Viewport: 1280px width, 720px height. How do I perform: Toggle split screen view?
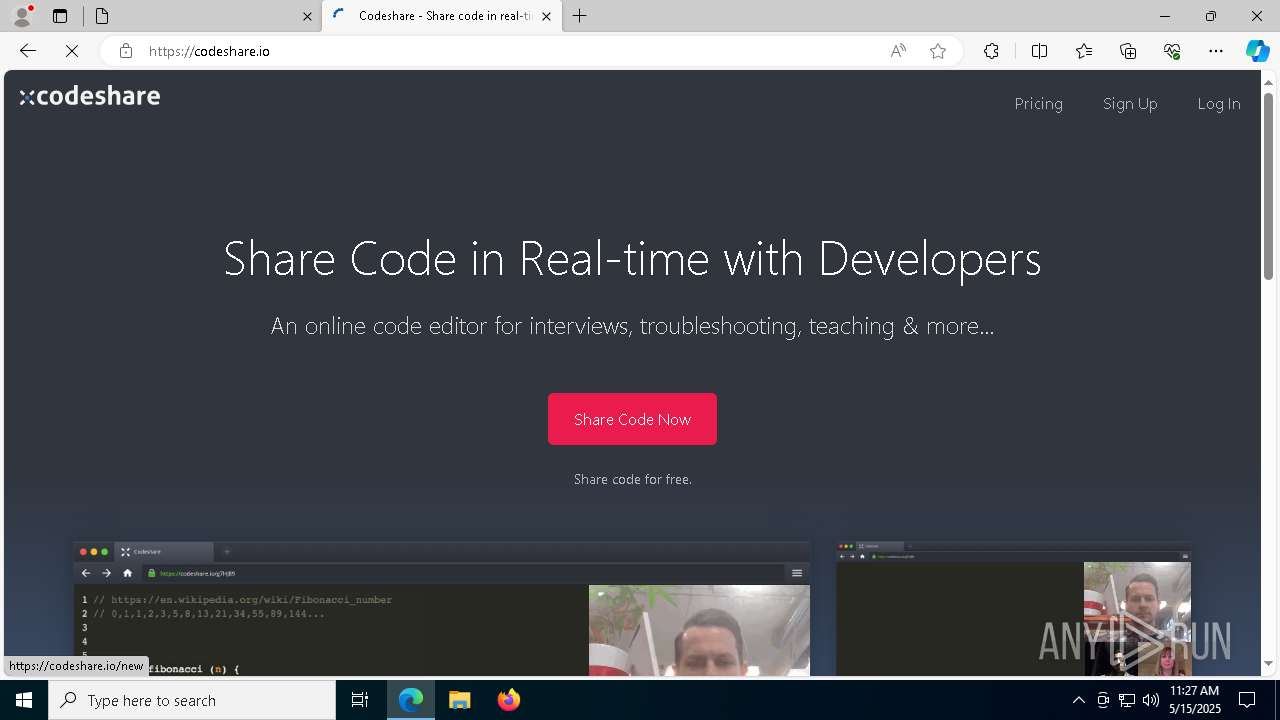point(1039,51)
